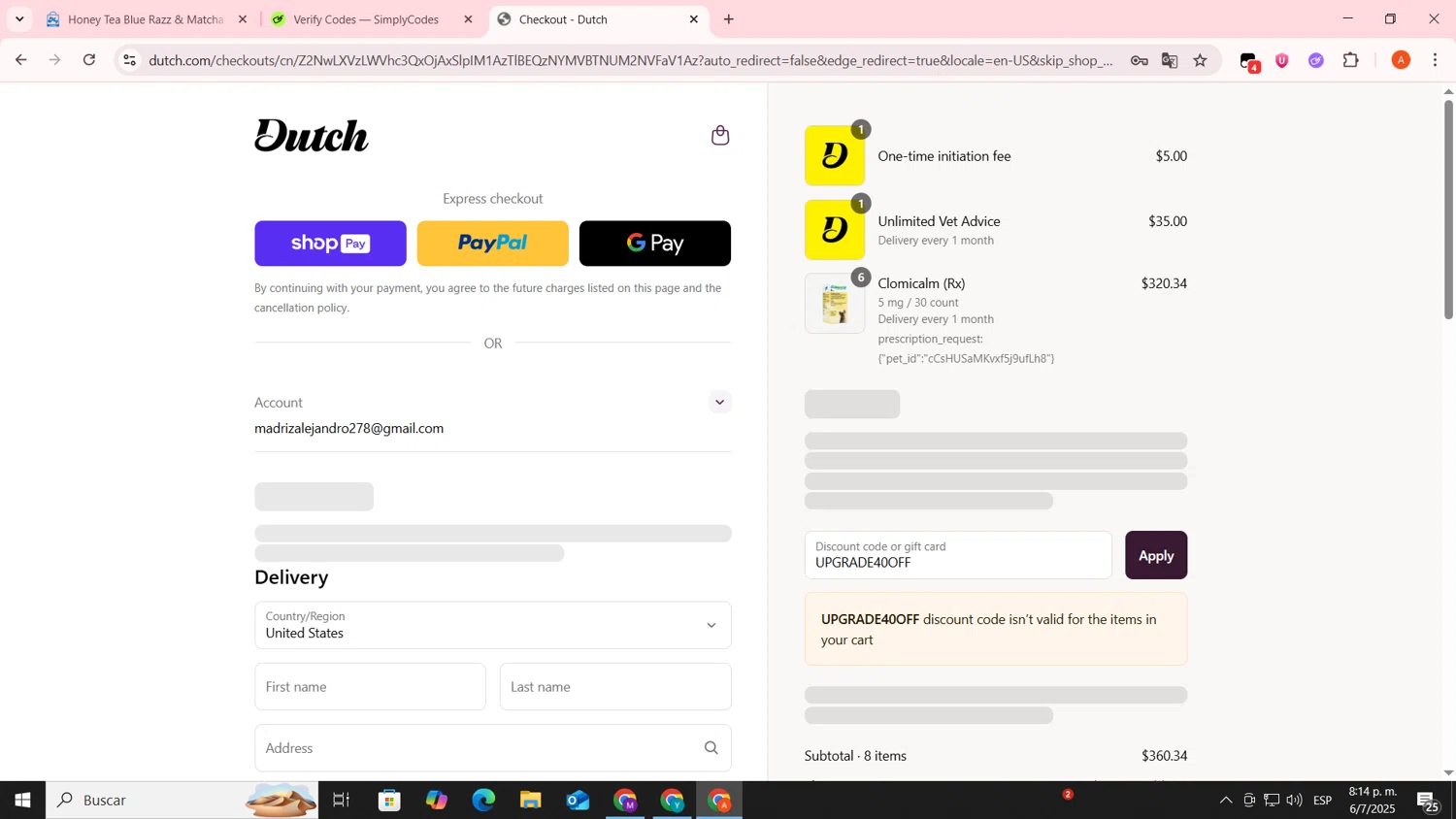
Task: Bookmark this page with the star icon
Action: 1201,60
